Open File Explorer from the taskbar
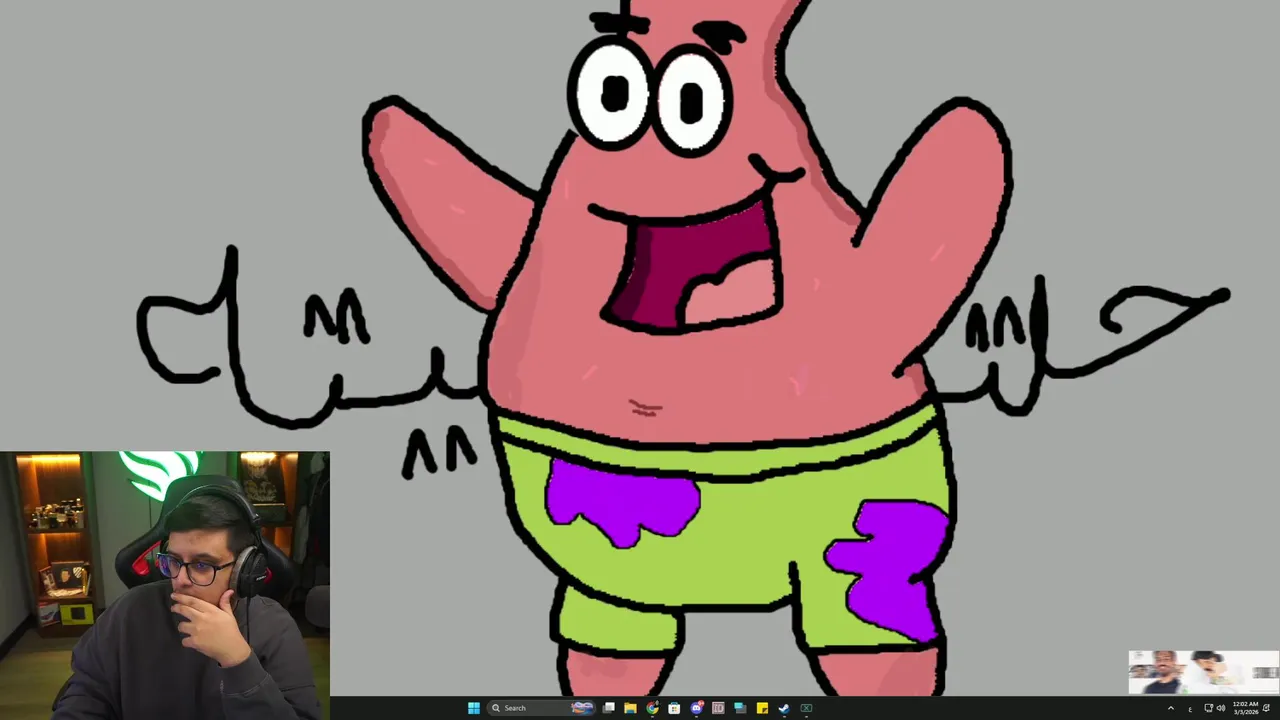This screenshot has height=720, width=1280. [630, 708]
